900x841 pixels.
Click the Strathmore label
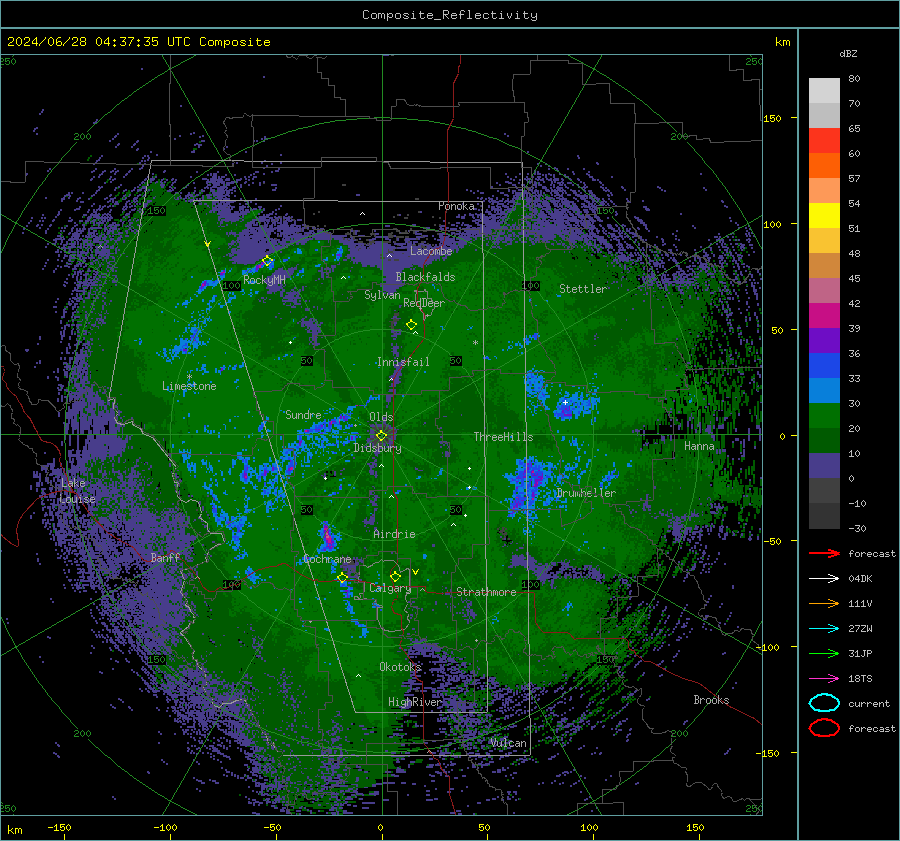point(486,592)
